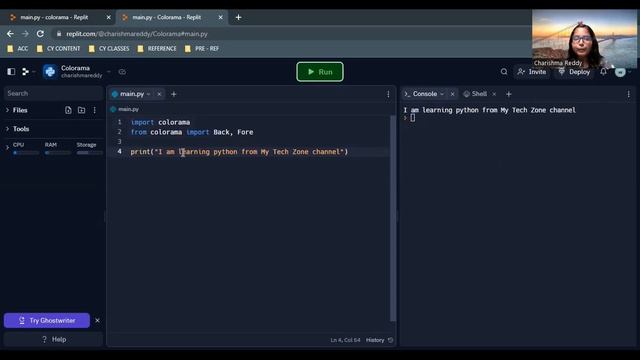
Task: Open Console tab dropdown arrow
Action: click(x=442, y=94)
